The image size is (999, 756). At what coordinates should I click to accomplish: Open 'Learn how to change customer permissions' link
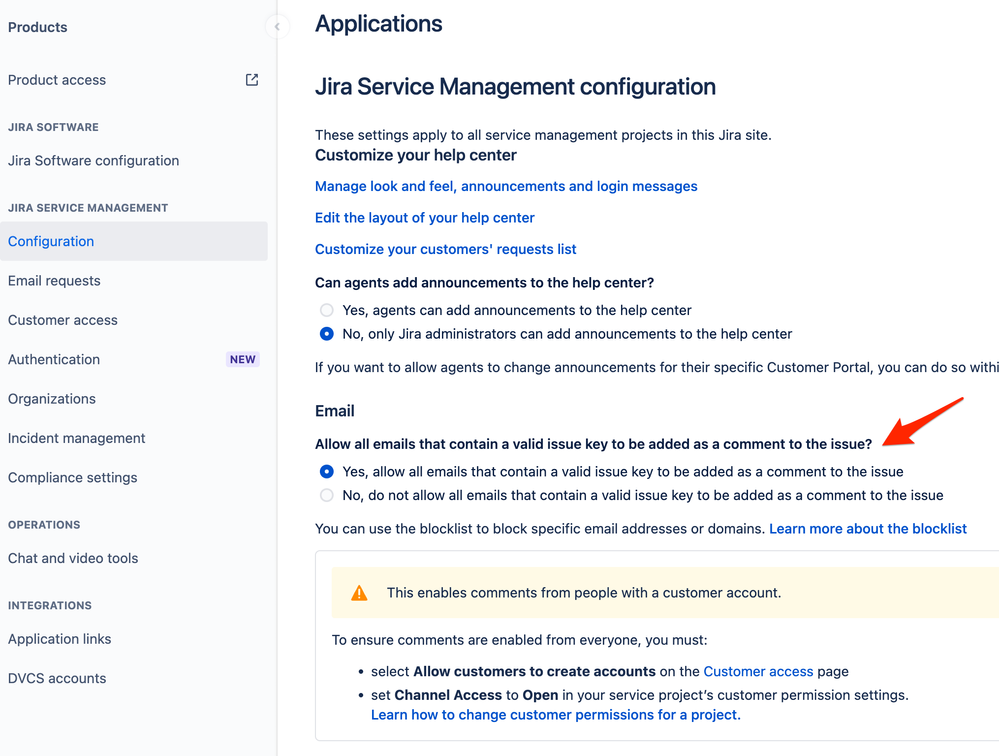pyautogui.click(x=555, y=715)
